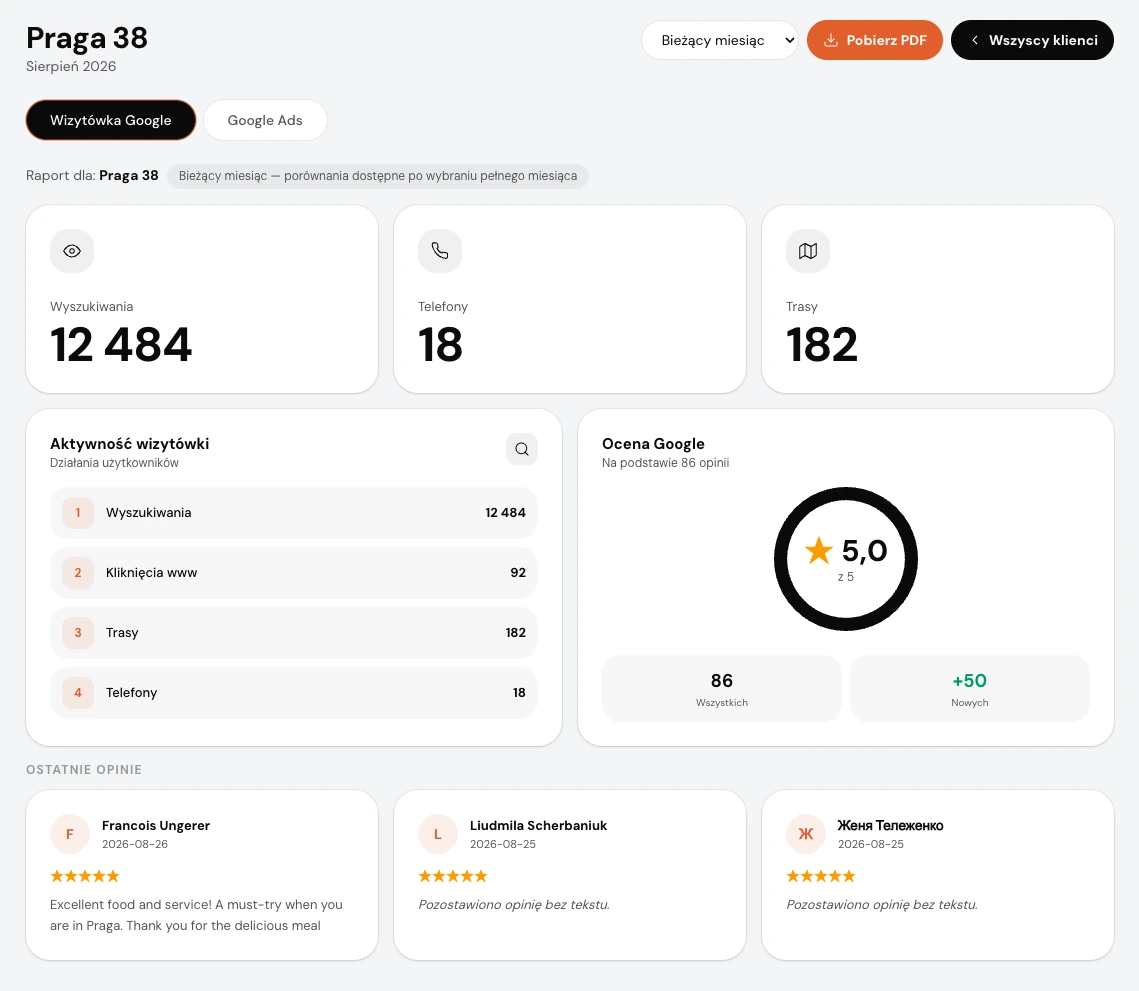Click the 182 value in Trasy card
The height and width of the screenshot is (991, 1139).
pos(822,344)
